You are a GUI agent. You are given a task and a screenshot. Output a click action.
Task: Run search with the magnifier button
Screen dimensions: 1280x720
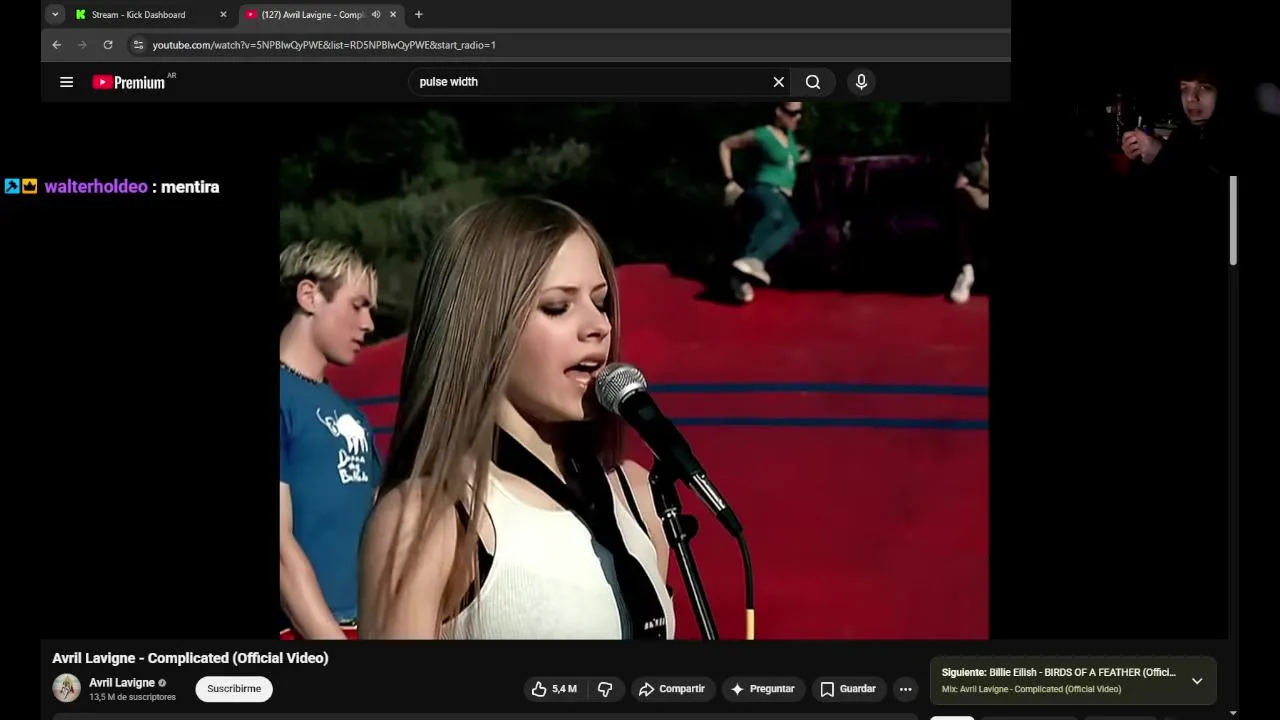pos(813,82)
